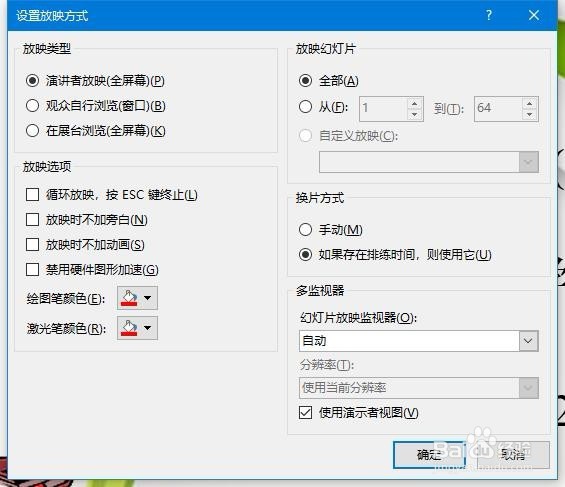Close the 设置放映方式 dialog with X
Viewport: 565px width, 487px height.
(534, 15)
